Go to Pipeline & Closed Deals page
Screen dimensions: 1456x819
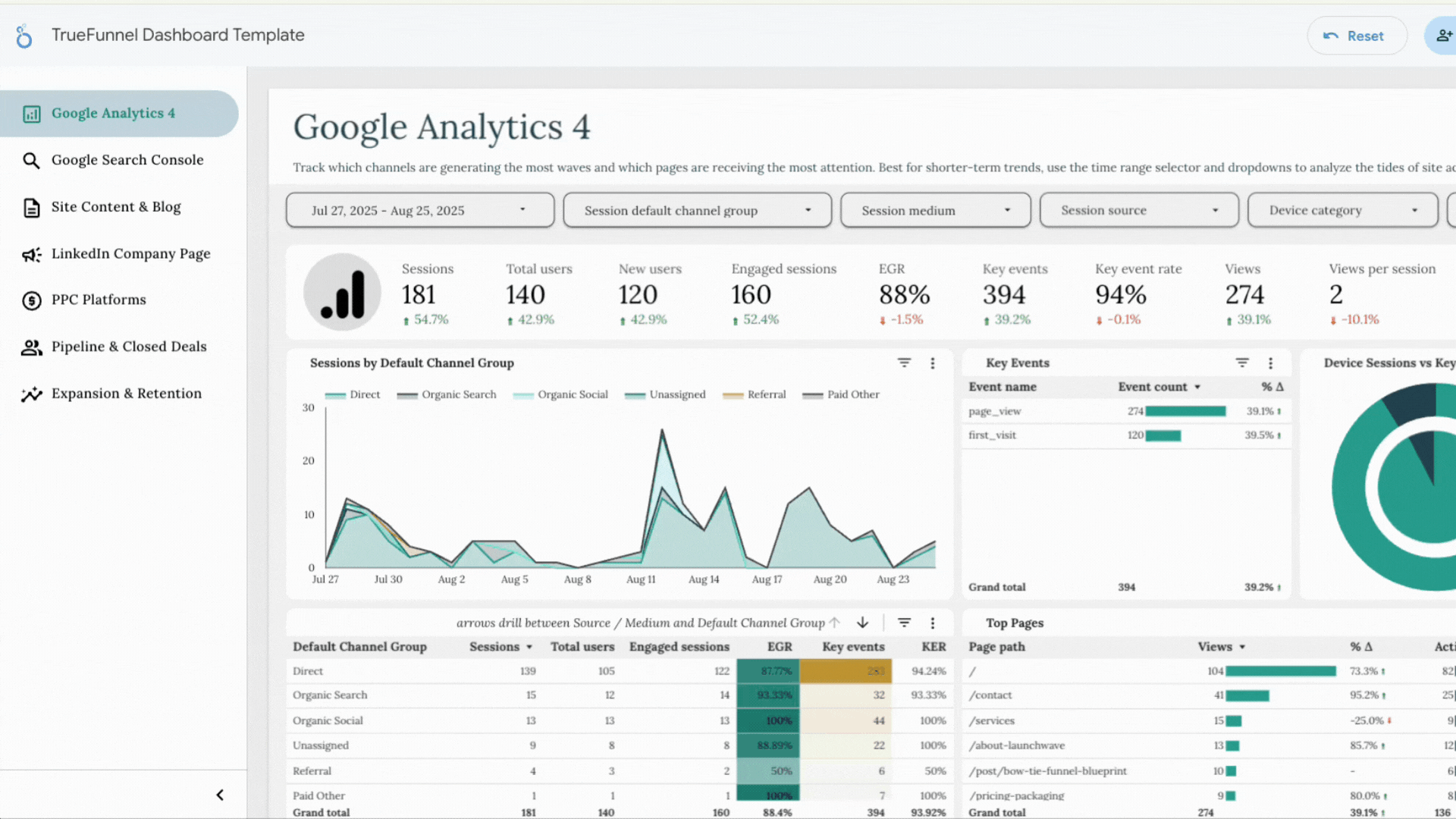pos(128,347)
